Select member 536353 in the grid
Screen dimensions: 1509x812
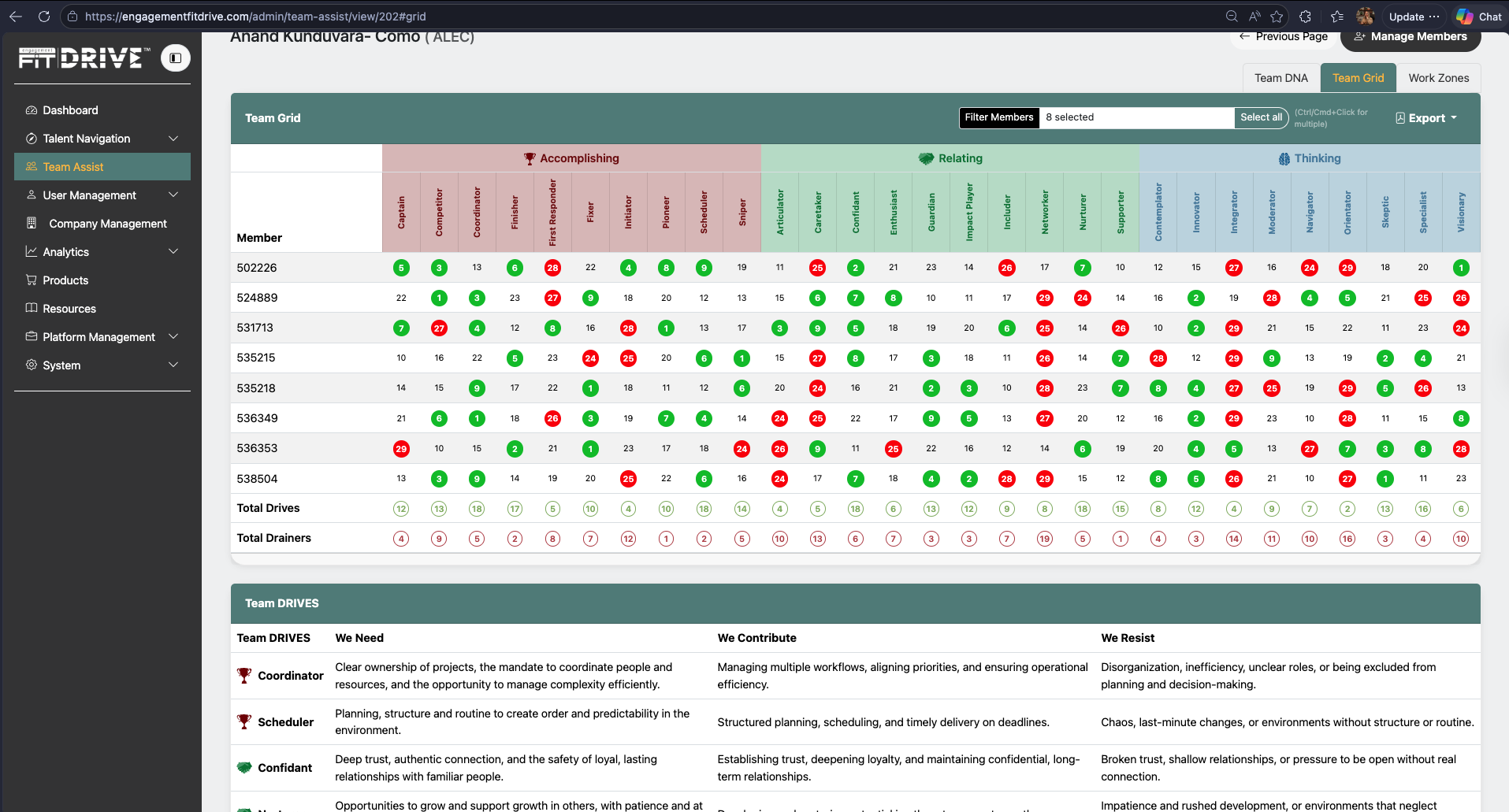coord(257,448)
